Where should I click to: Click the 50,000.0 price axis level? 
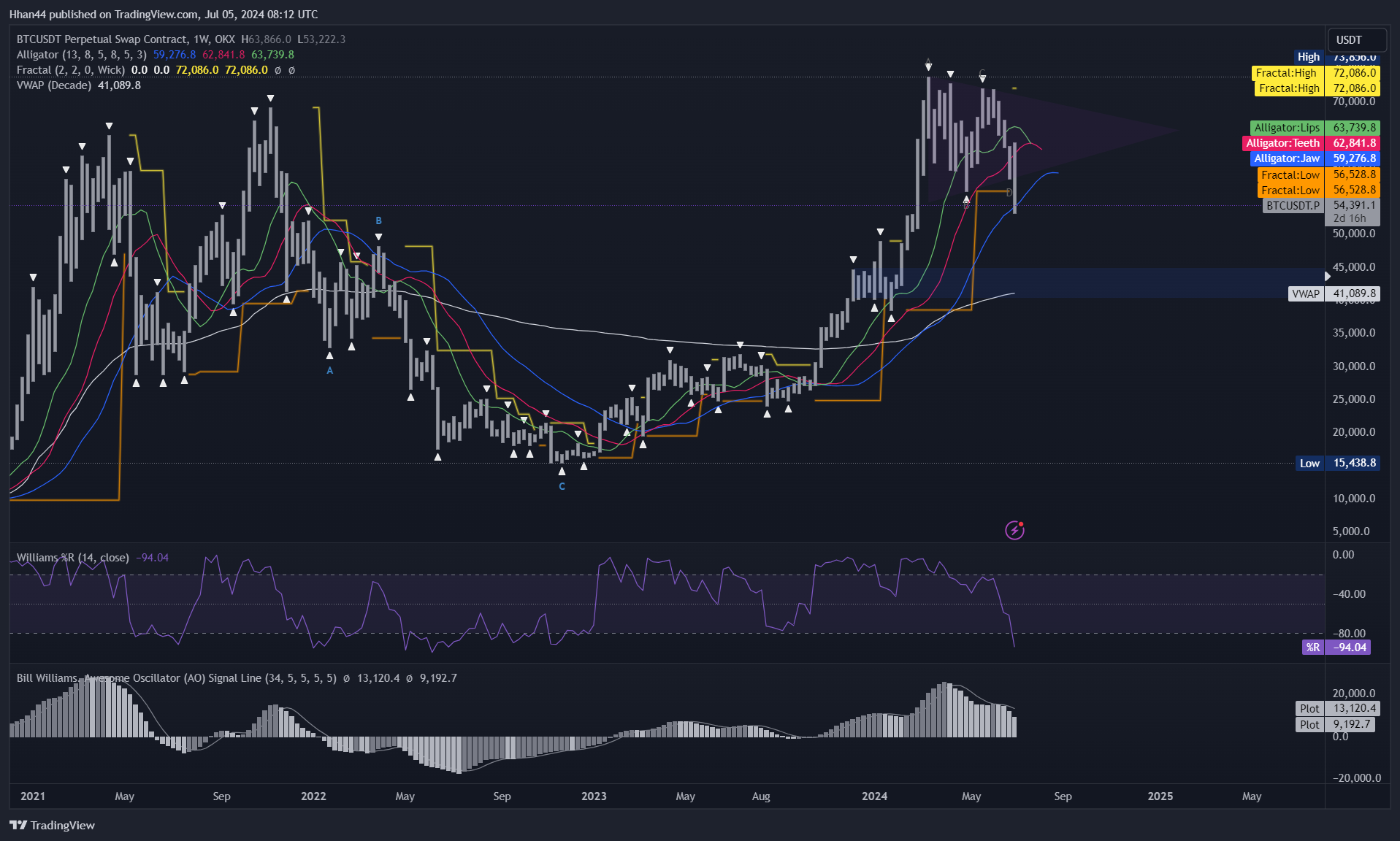coord(1354,234)
